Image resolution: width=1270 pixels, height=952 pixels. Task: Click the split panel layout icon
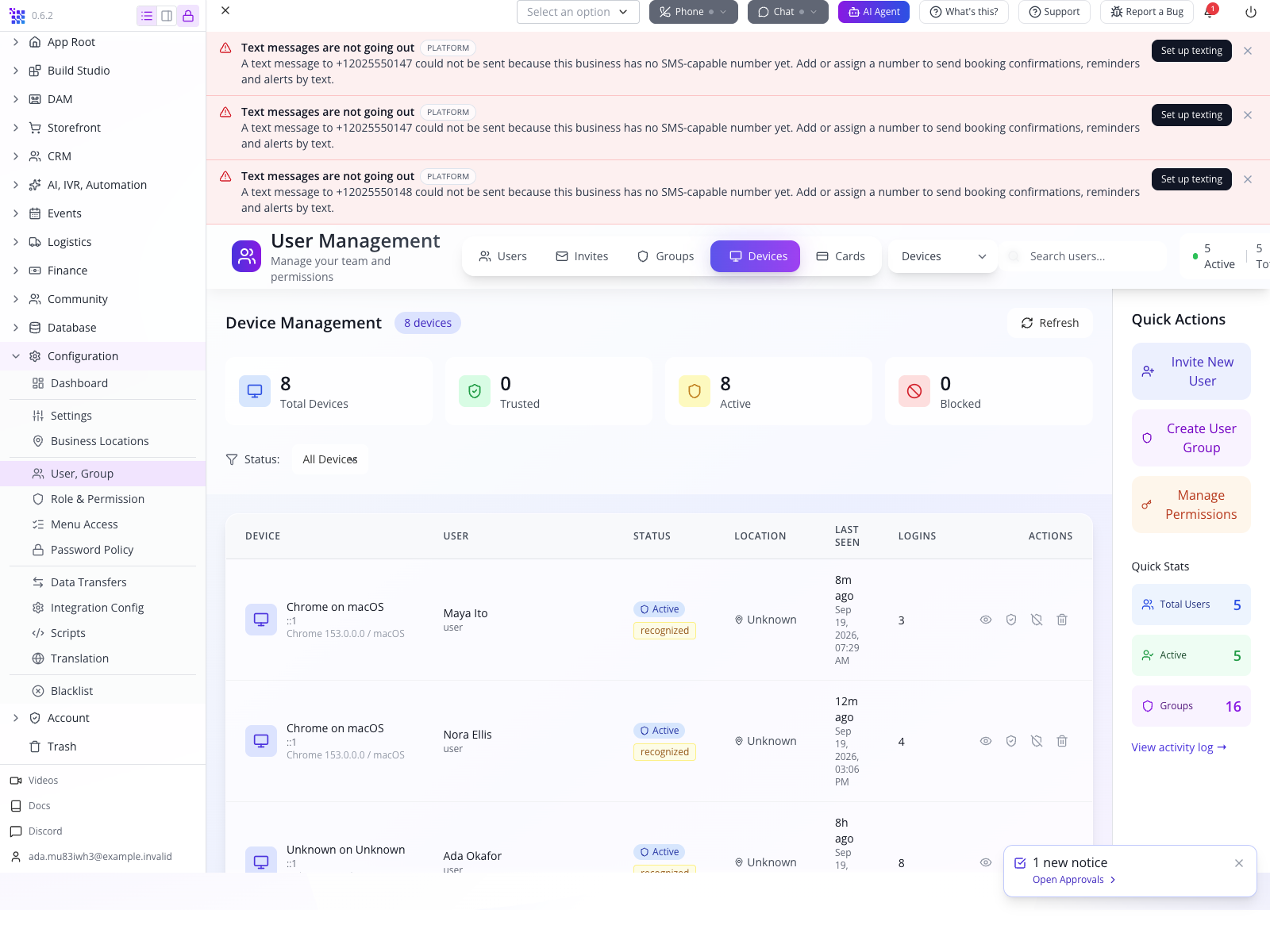click(x=167, y=16)
